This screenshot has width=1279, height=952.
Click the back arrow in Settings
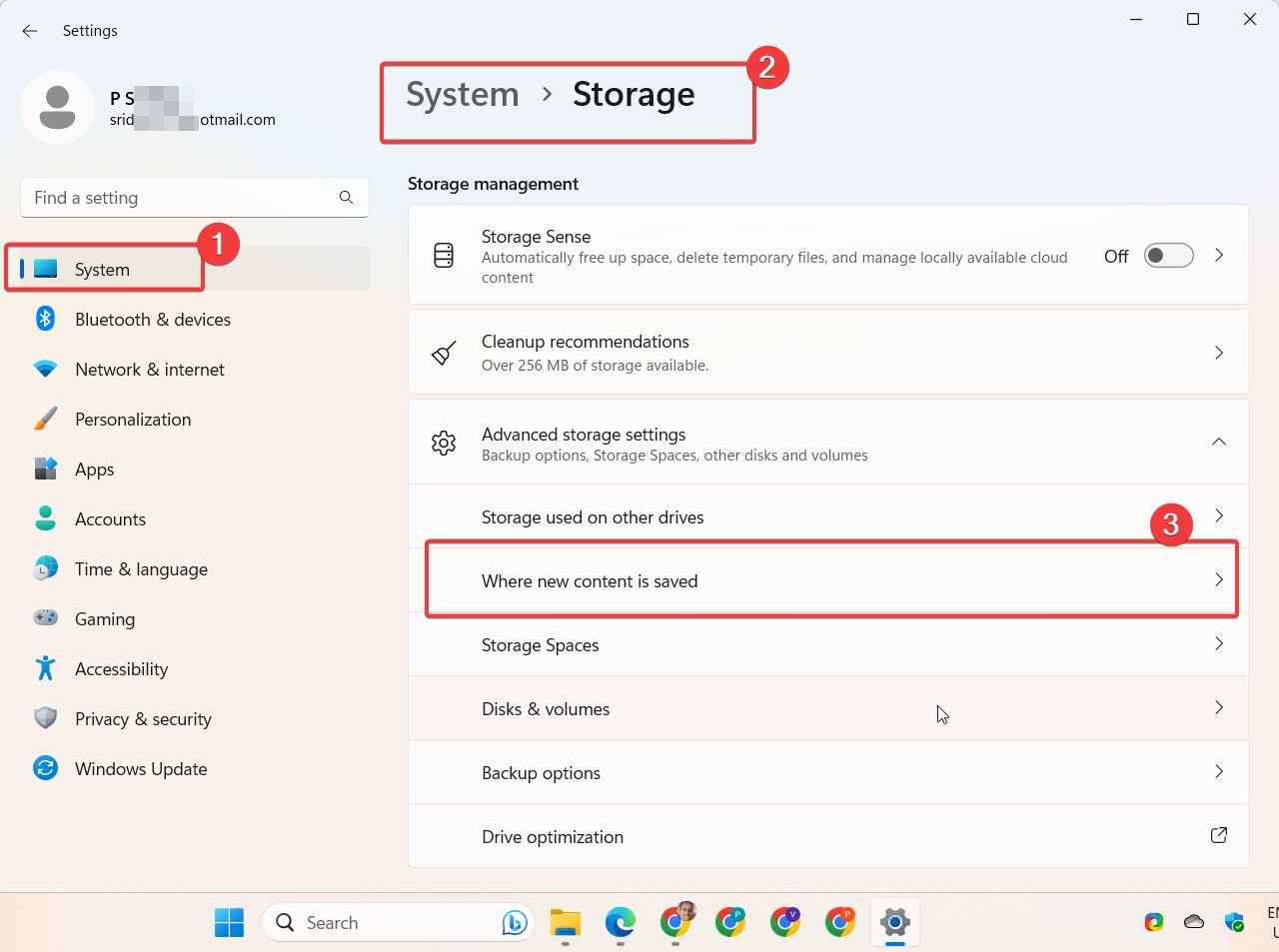(30, 31)
